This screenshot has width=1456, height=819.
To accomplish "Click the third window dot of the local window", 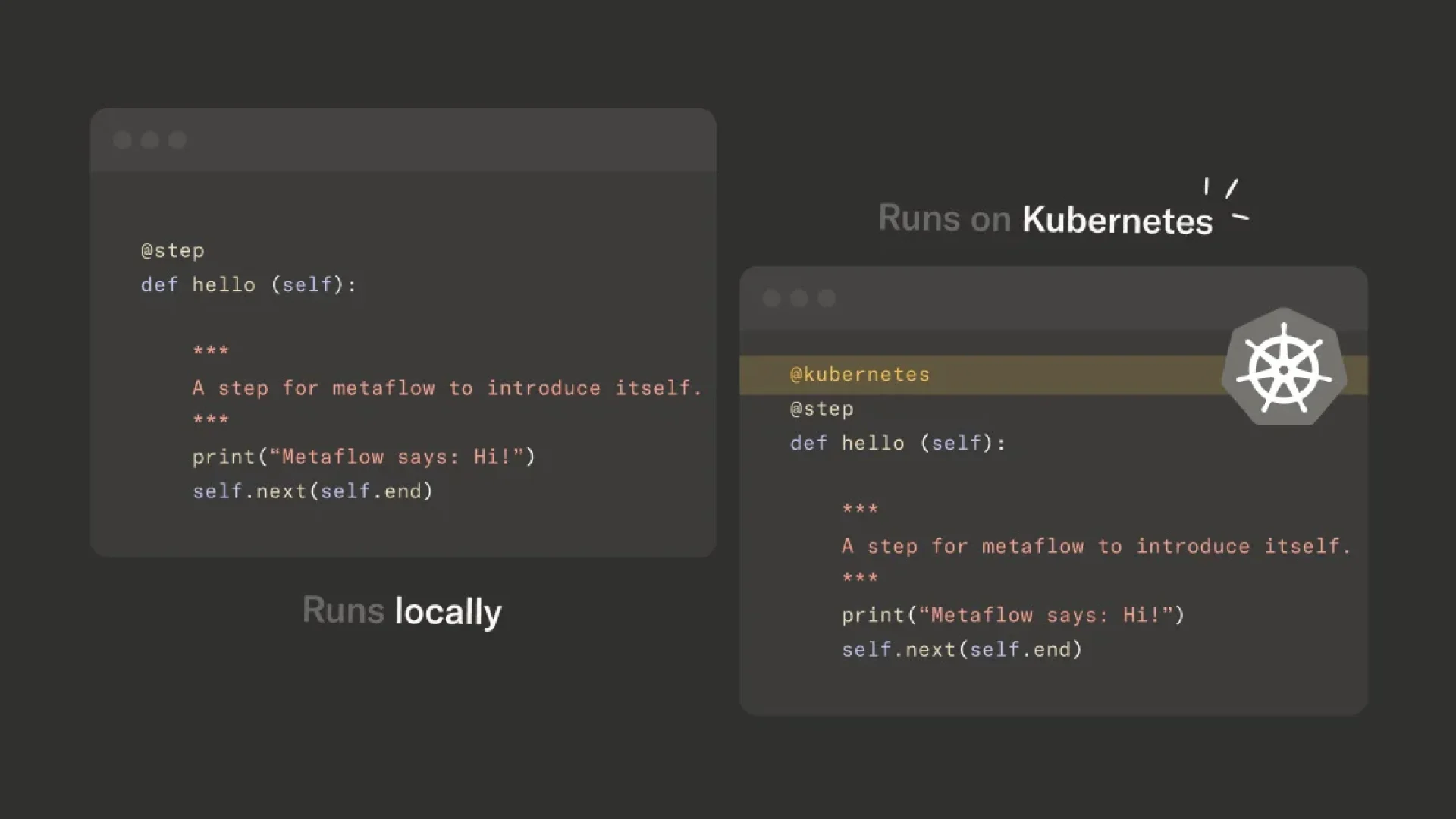I will [x=177, y=140].
